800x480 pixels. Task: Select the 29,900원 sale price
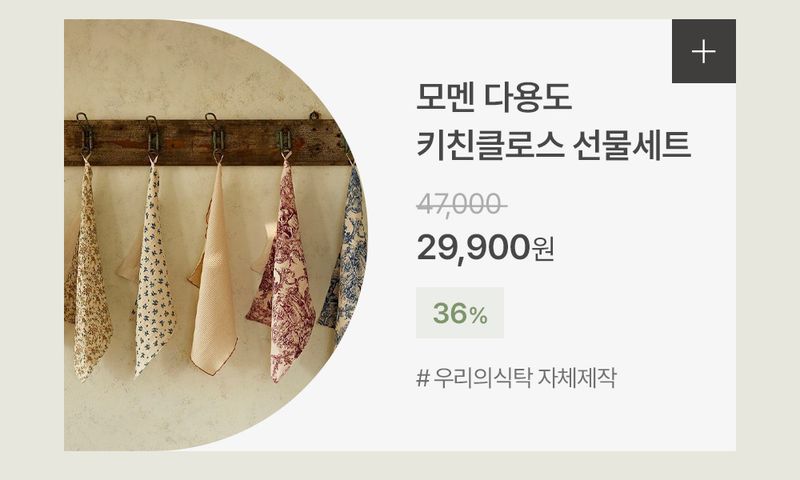[x=485, y=247]
